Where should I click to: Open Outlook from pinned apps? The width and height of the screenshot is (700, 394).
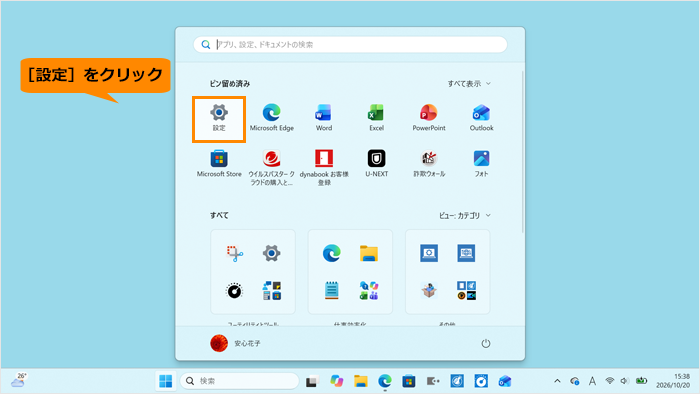click(481, 118)
